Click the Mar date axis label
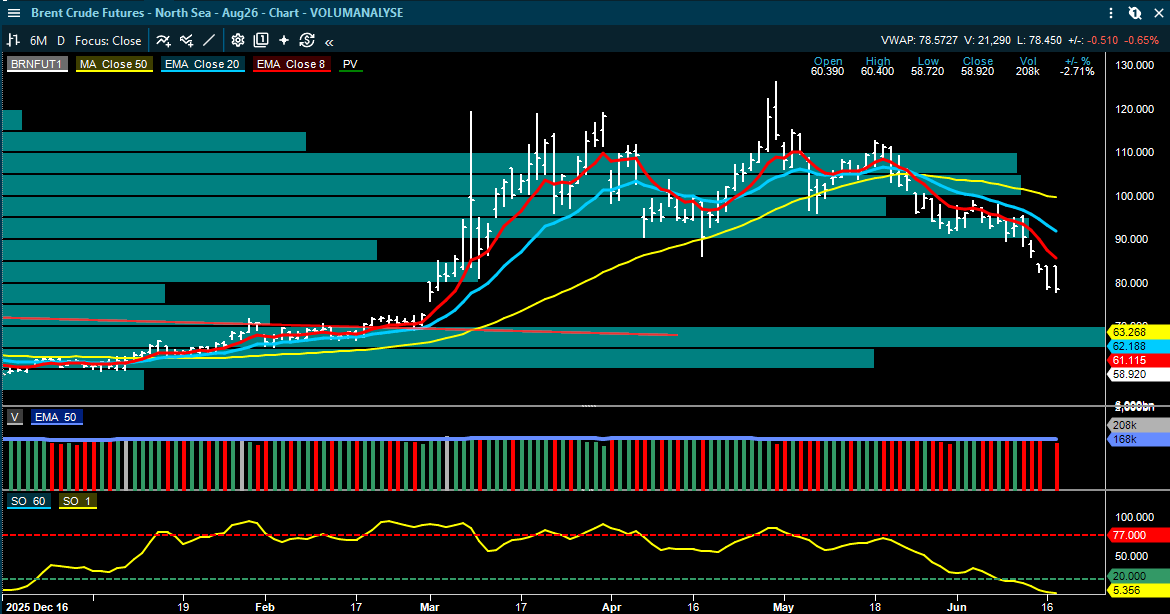The width and height of the screenshot is (1170, 614). tap(430, 607)
